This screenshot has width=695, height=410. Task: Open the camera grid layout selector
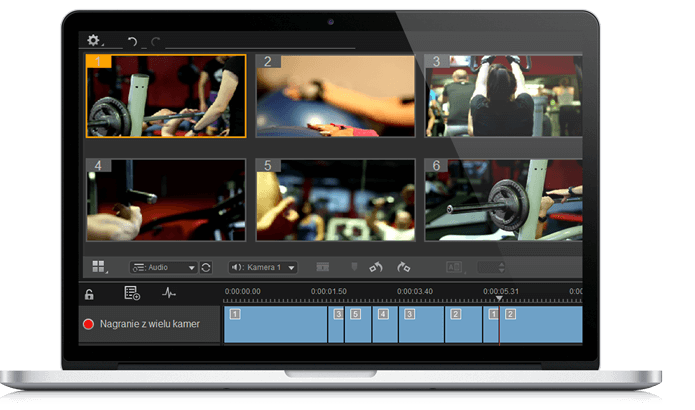tap(99, 267)
